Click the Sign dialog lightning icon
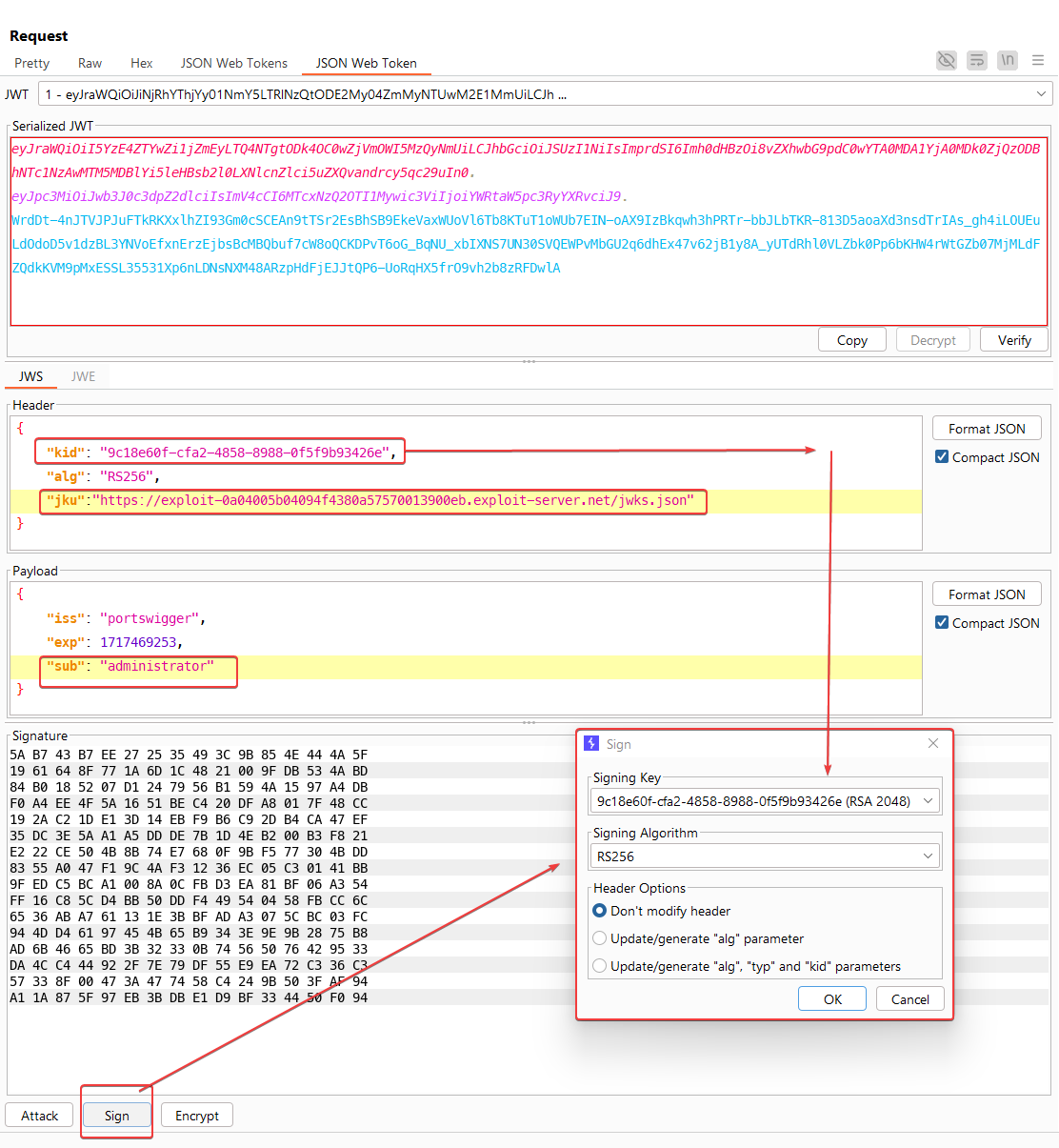 point(592,744)
